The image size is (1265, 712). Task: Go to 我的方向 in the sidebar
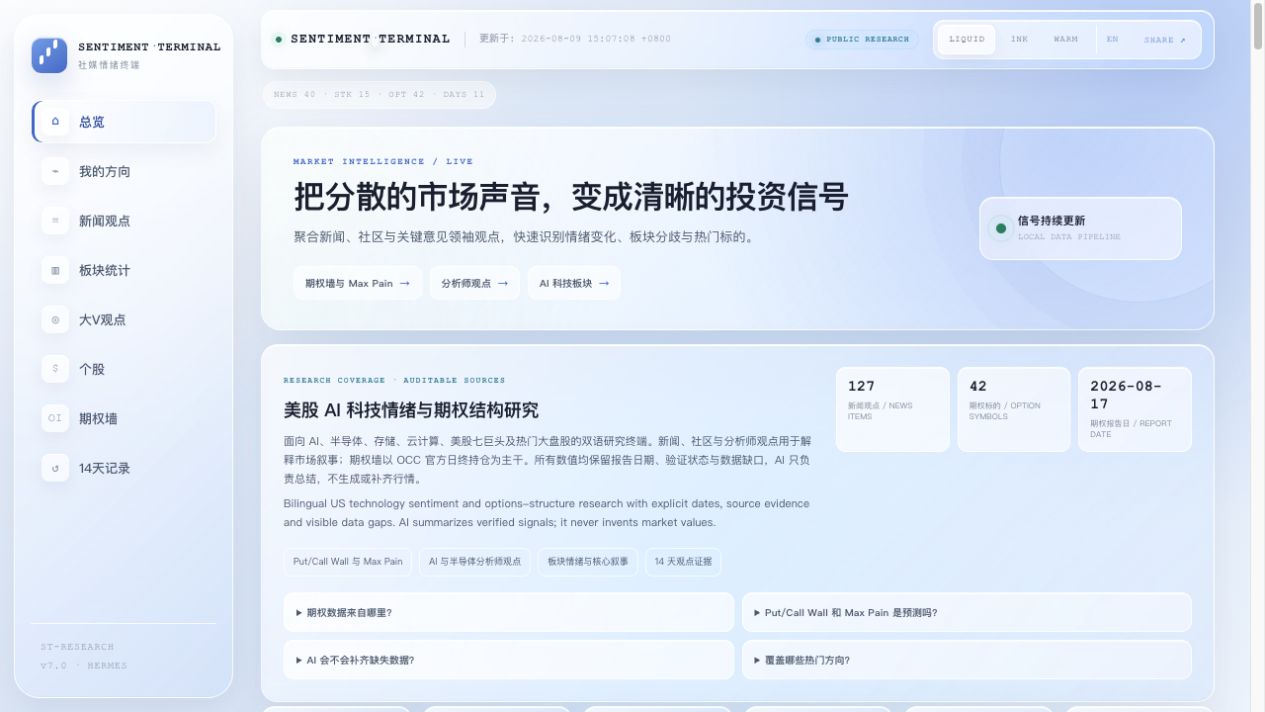(x=124, y=171)
